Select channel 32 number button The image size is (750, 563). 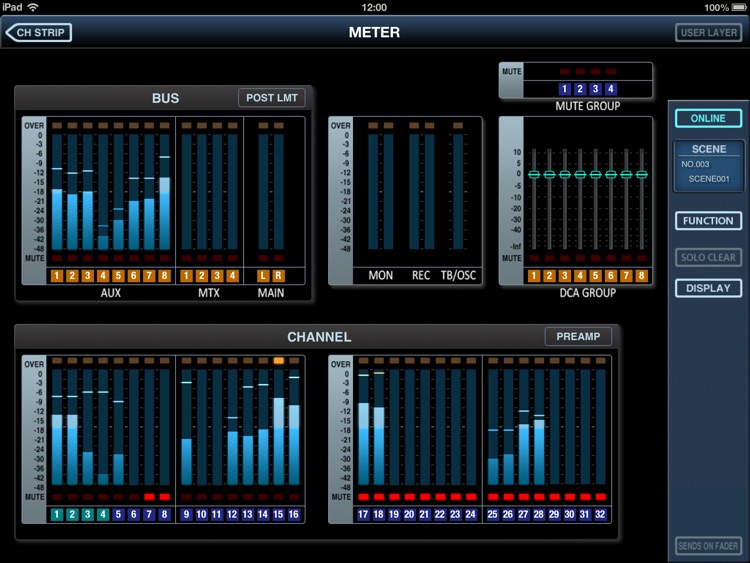(x=600, y=514)
